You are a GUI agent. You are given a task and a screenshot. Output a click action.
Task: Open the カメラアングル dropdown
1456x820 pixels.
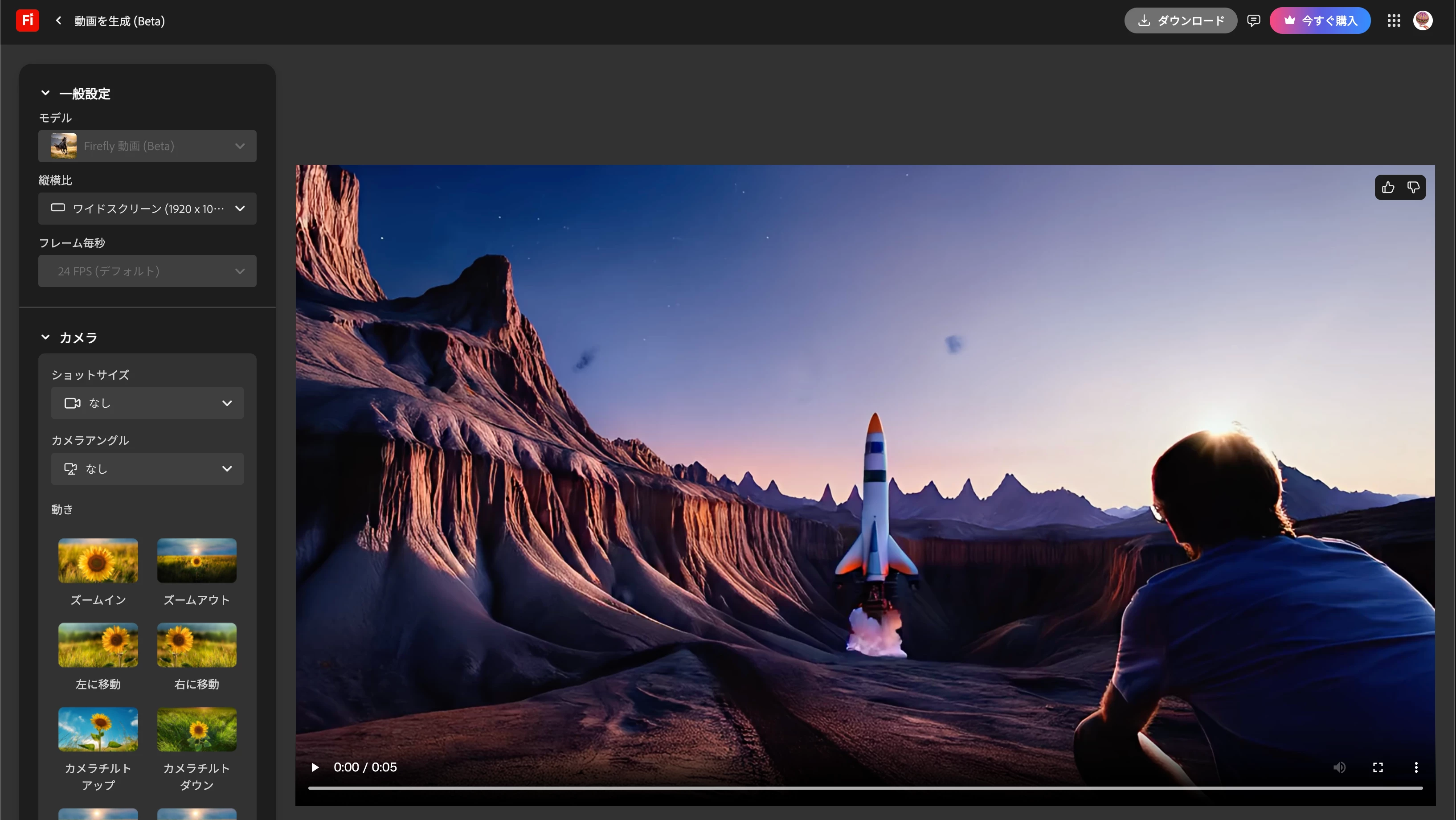pos(147,469)
